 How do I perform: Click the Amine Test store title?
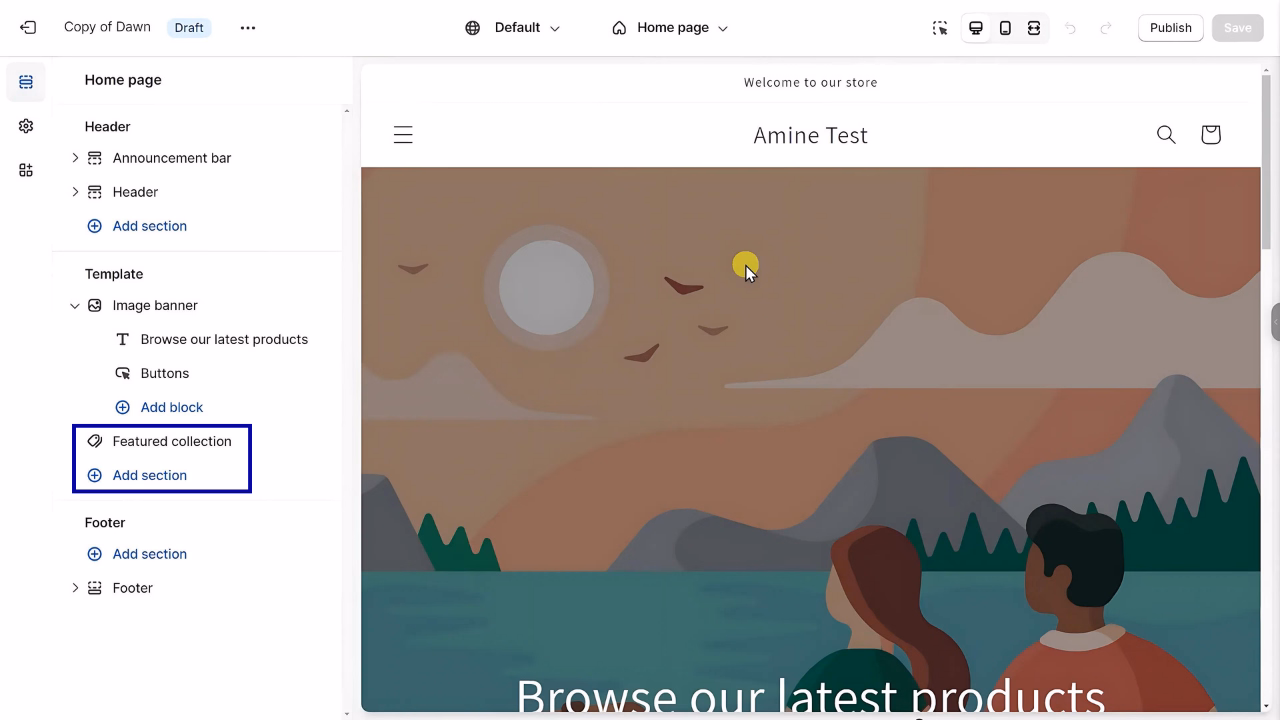tap(810, 135)
